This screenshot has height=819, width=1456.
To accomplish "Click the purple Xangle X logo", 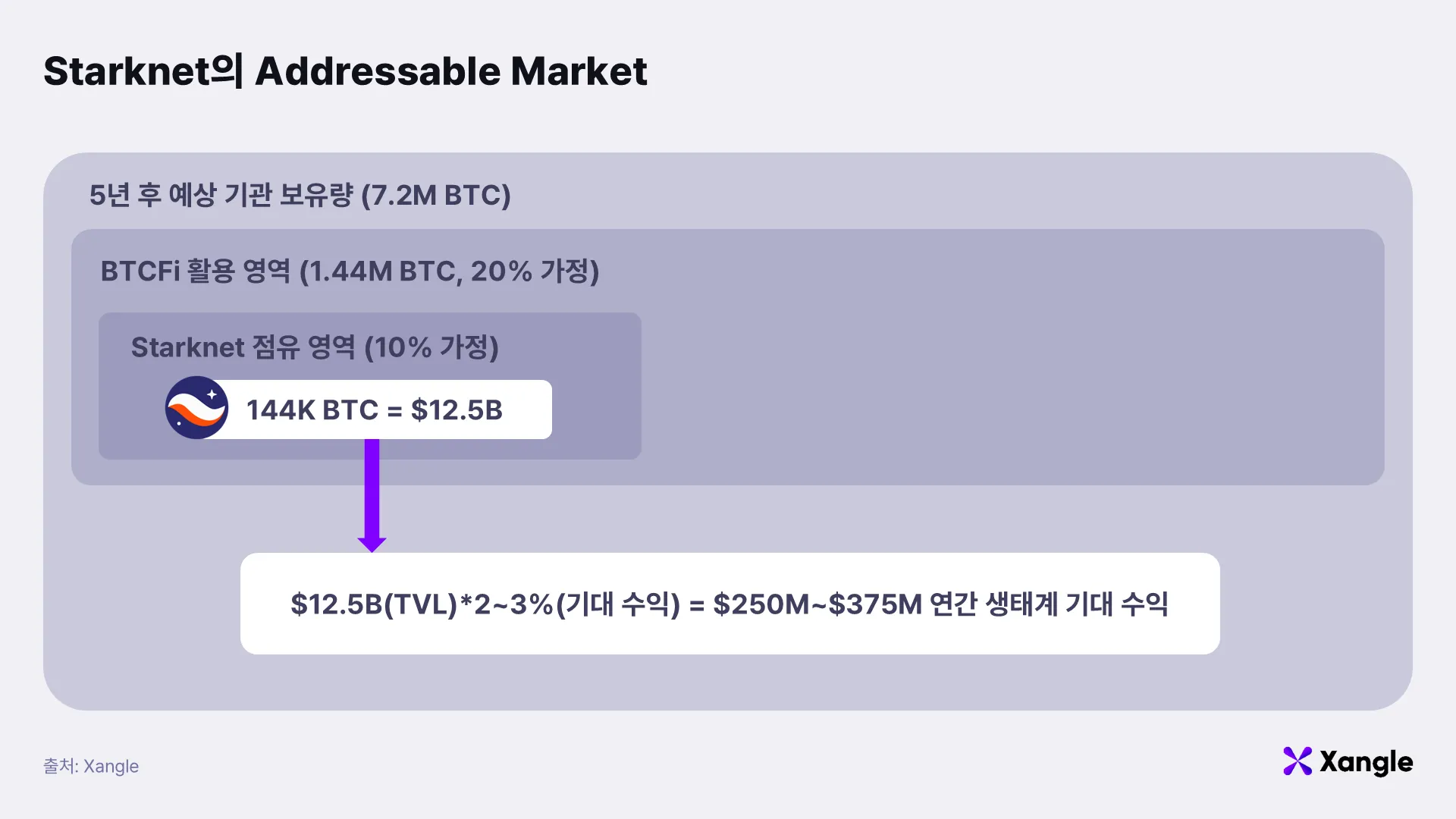I will (x=1298, y=761).
